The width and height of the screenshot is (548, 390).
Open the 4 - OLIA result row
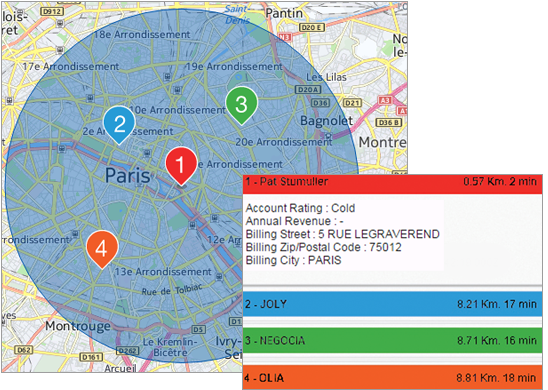392,377
